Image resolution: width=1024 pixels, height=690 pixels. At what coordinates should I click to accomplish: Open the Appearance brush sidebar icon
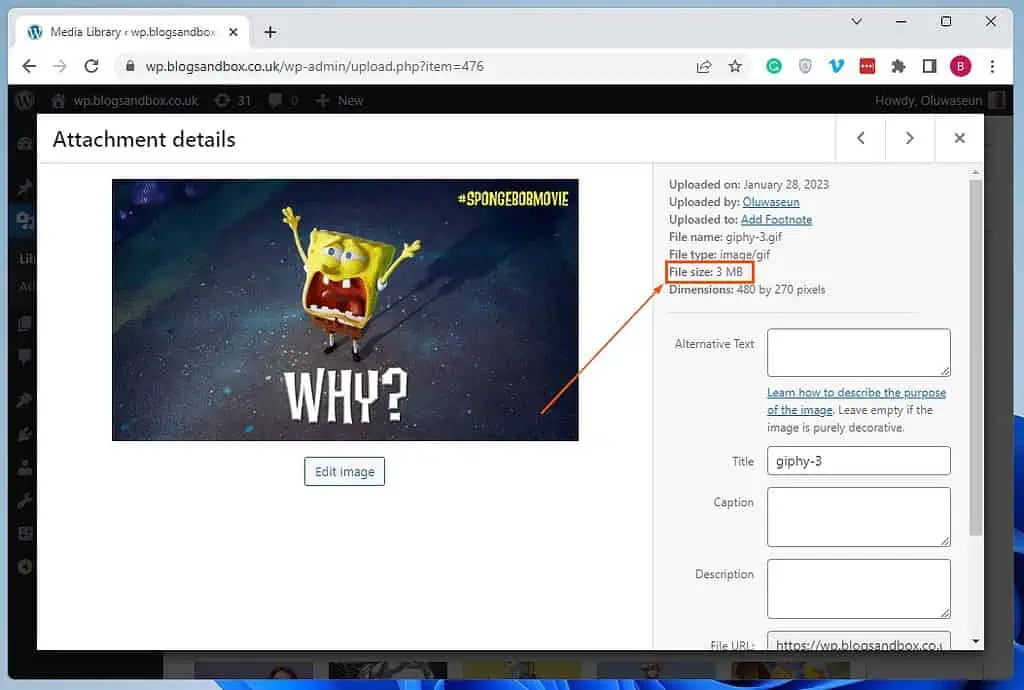coord(25,400)
